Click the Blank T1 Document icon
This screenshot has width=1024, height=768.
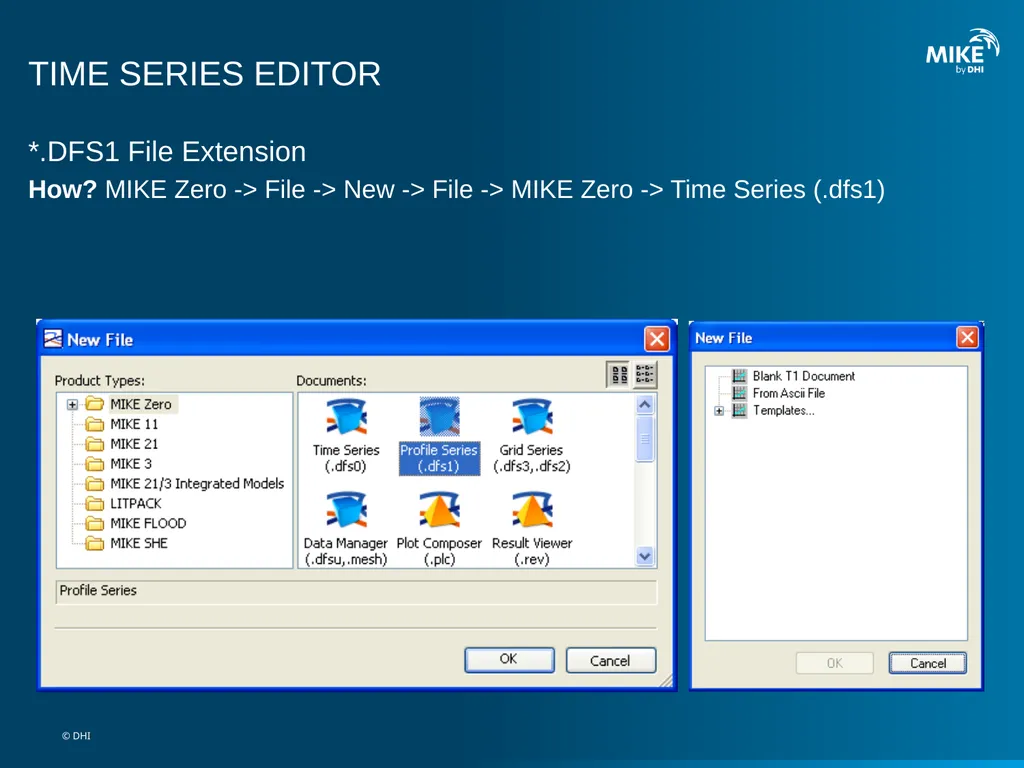click(739, 376)
